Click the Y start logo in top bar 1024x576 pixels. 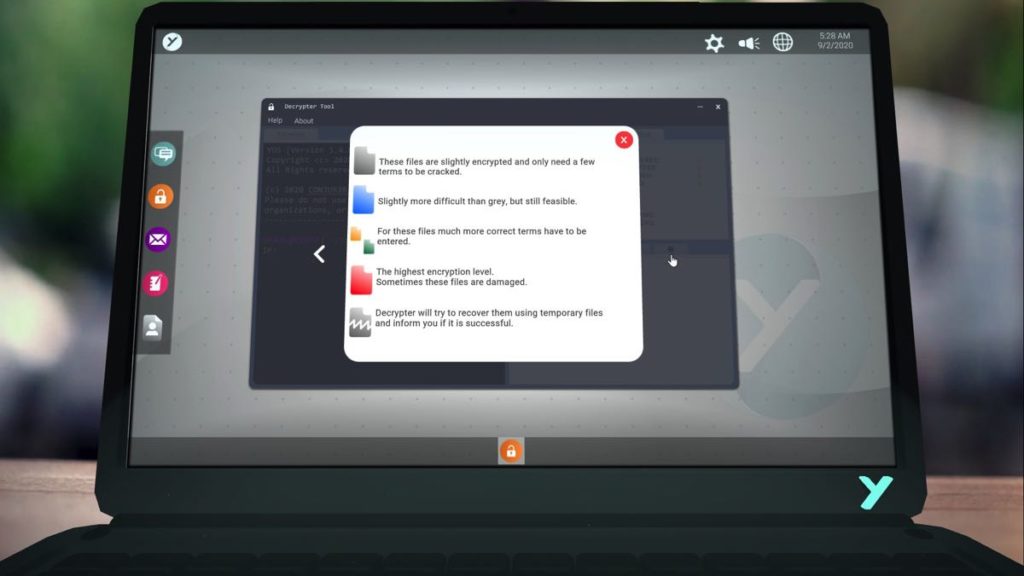(x=172, y=42)
